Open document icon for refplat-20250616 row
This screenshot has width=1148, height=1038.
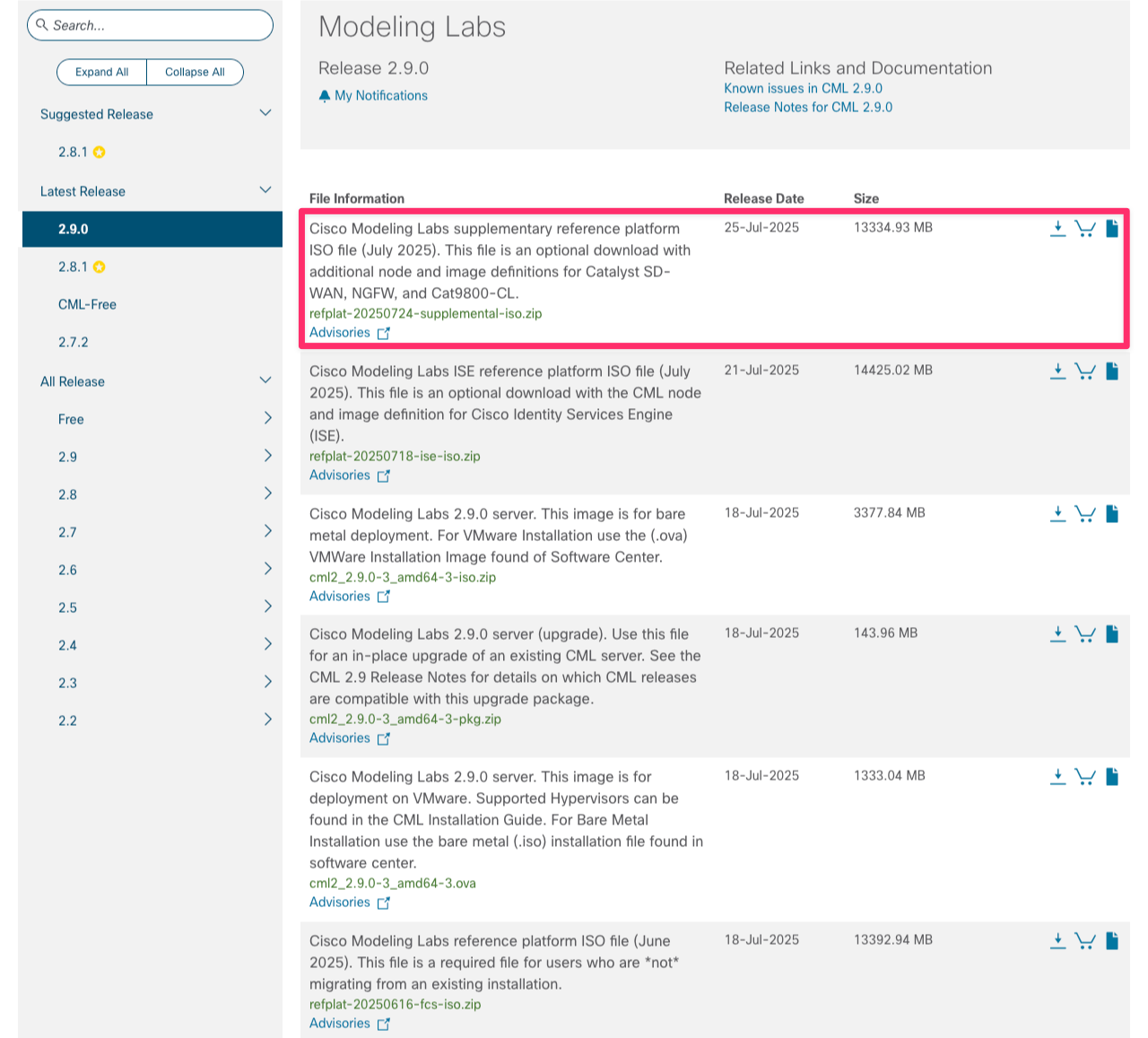coord(1112,941)
